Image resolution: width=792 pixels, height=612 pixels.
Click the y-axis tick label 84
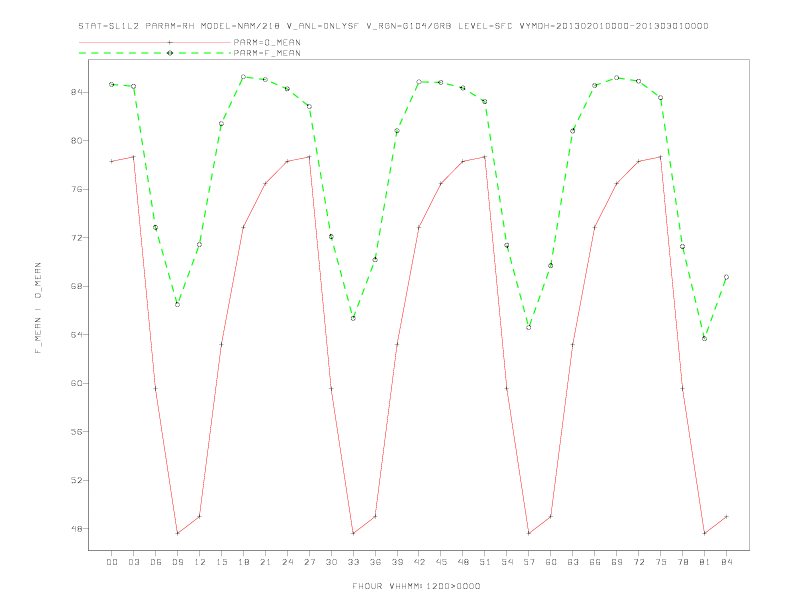[77, 92]
